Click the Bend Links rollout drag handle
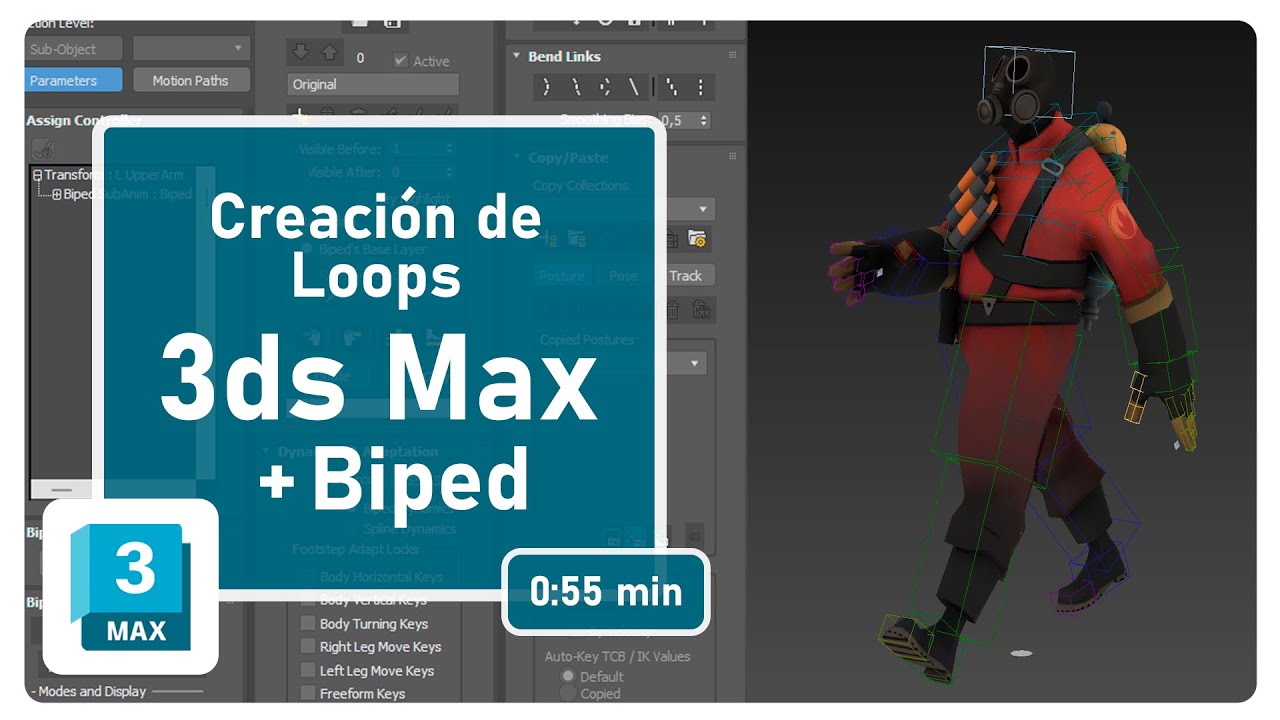1280x720 pixels. [733, 56]
